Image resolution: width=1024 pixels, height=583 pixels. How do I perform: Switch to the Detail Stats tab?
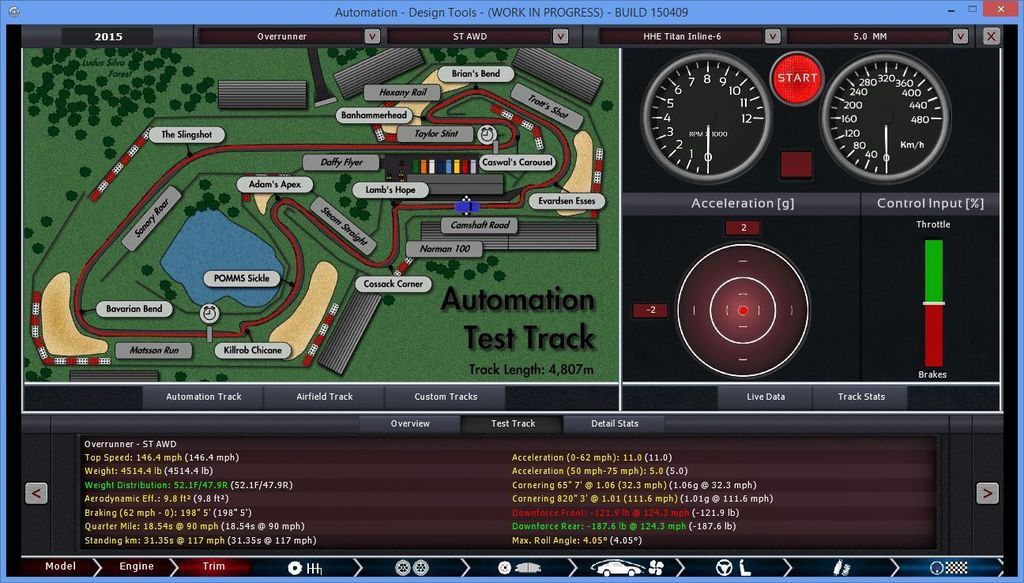pos(615,424)
